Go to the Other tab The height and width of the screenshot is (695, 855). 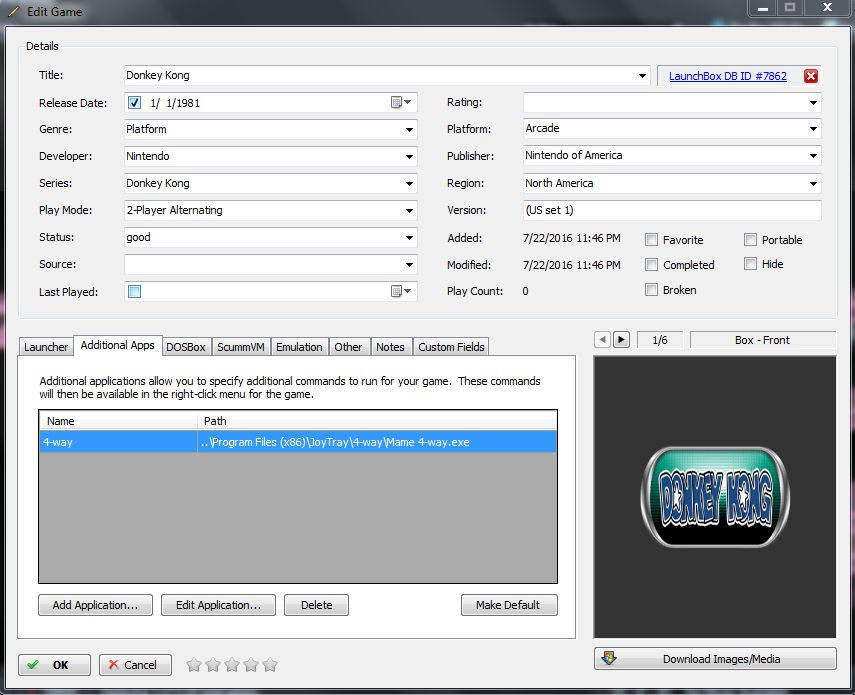click(x=348, y=347)
